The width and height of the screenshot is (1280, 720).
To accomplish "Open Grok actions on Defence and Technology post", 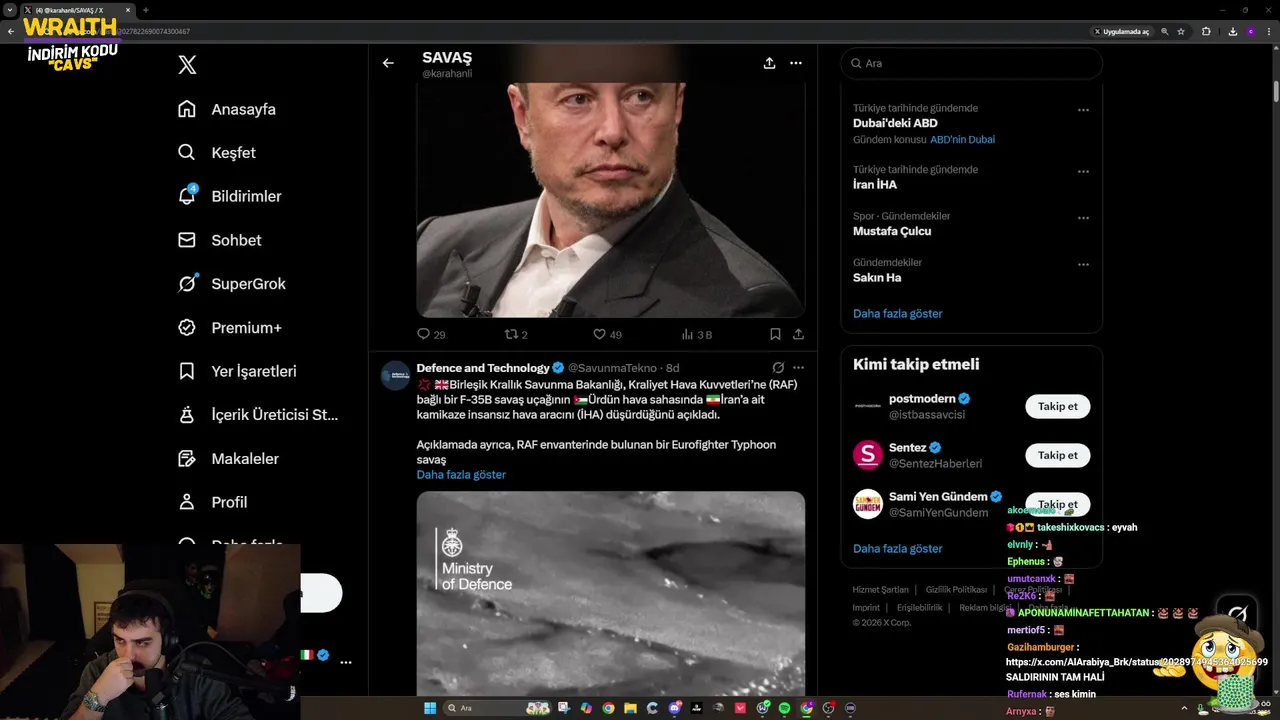I will (x=778, y=368).
